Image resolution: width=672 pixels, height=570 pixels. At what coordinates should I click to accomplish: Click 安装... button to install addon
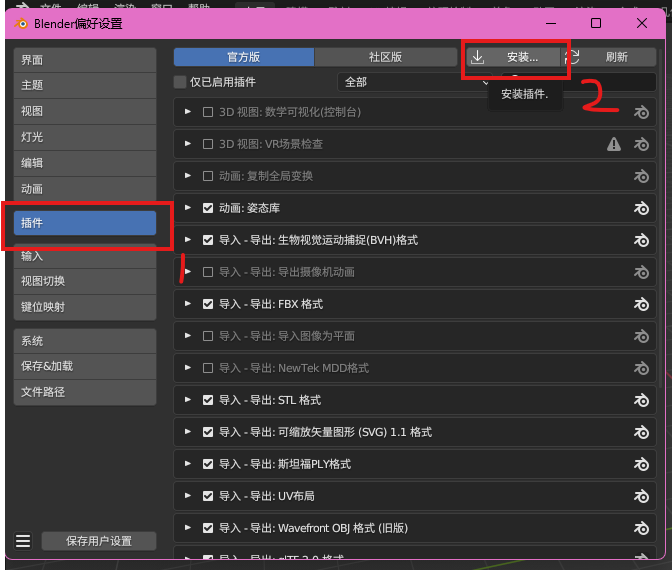point(513,57)
